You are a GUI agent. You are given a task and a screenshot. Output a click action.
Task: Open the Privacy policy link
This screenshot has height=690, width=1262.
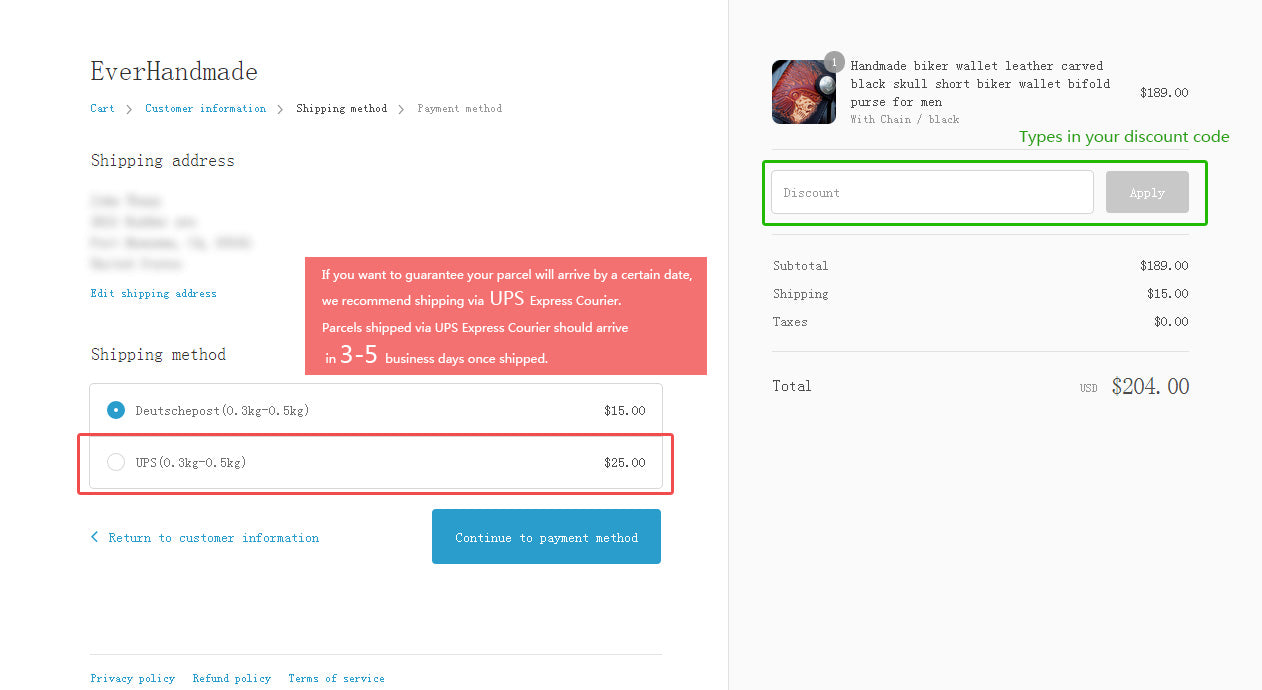click(132, 678)
